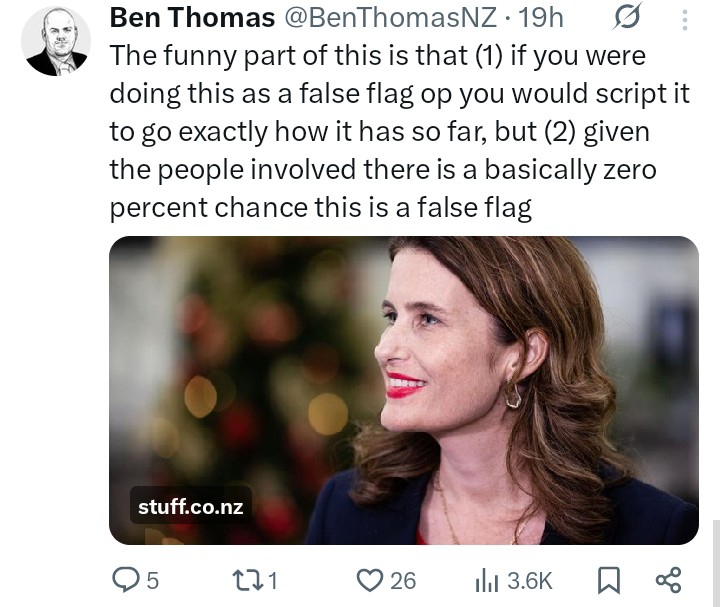The width and height of the screenshot is (720, 607).
Task: Click the reply count of 5
Action: click(x=153, y=581)
